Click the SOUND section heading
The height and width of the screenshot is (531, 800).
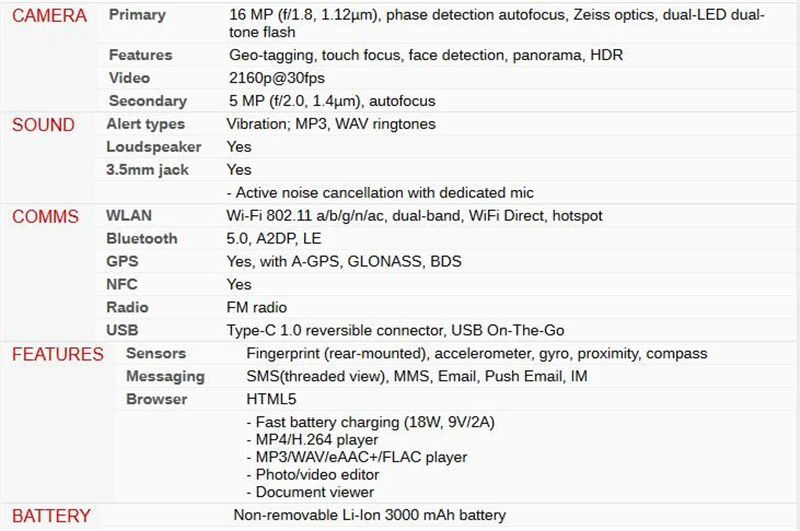(43, 125)
